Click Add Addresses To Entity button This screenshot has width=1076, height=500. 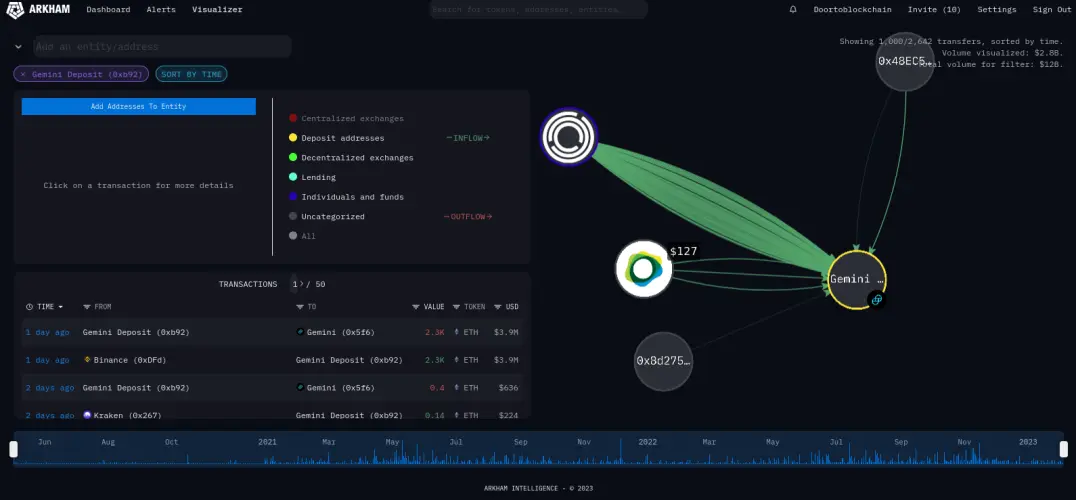(x=139, y=106)
